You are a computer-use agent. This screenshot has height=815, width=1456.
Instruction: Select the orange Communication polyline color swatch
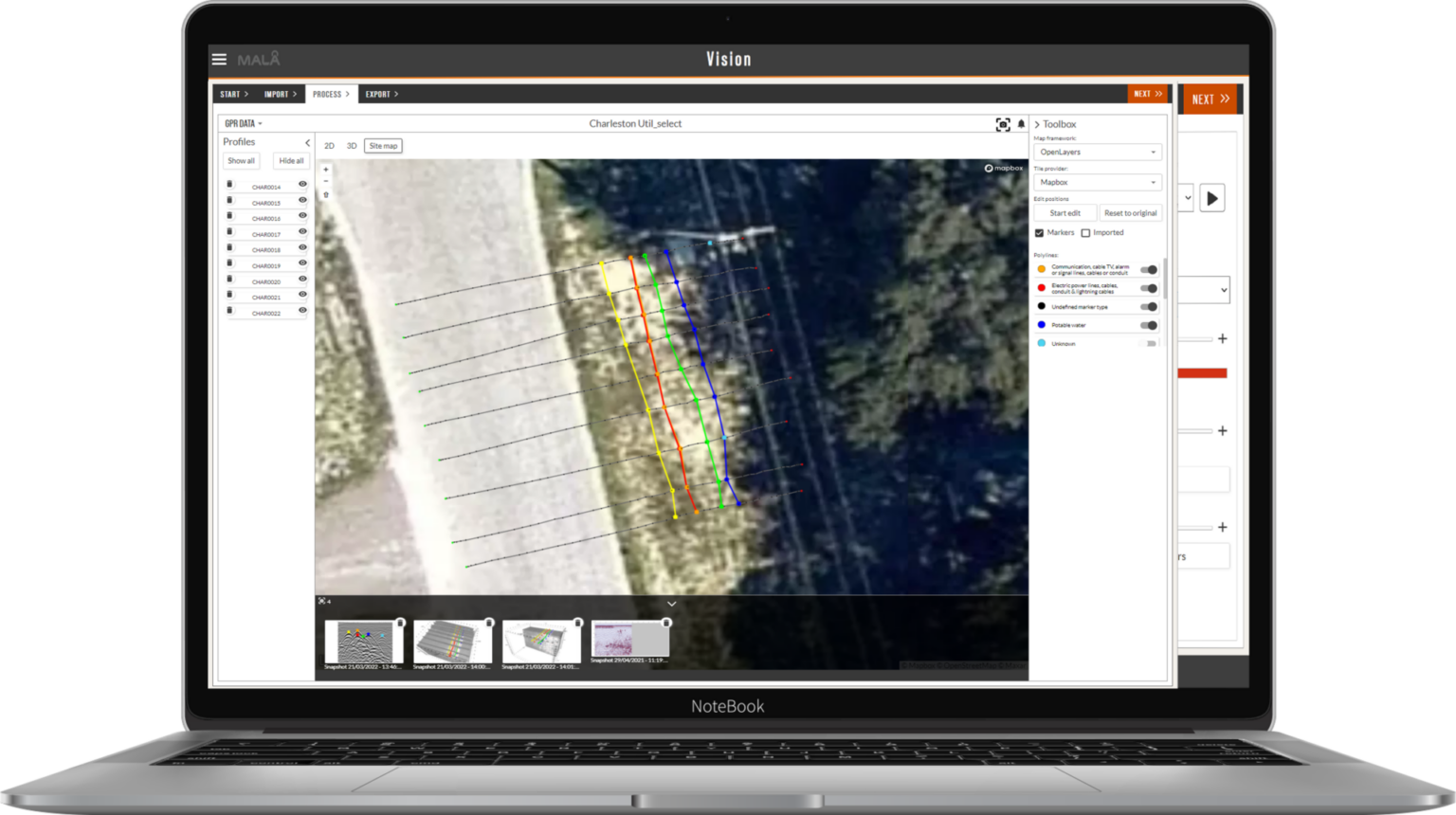pyautogui.click(x=1041, y=268)
